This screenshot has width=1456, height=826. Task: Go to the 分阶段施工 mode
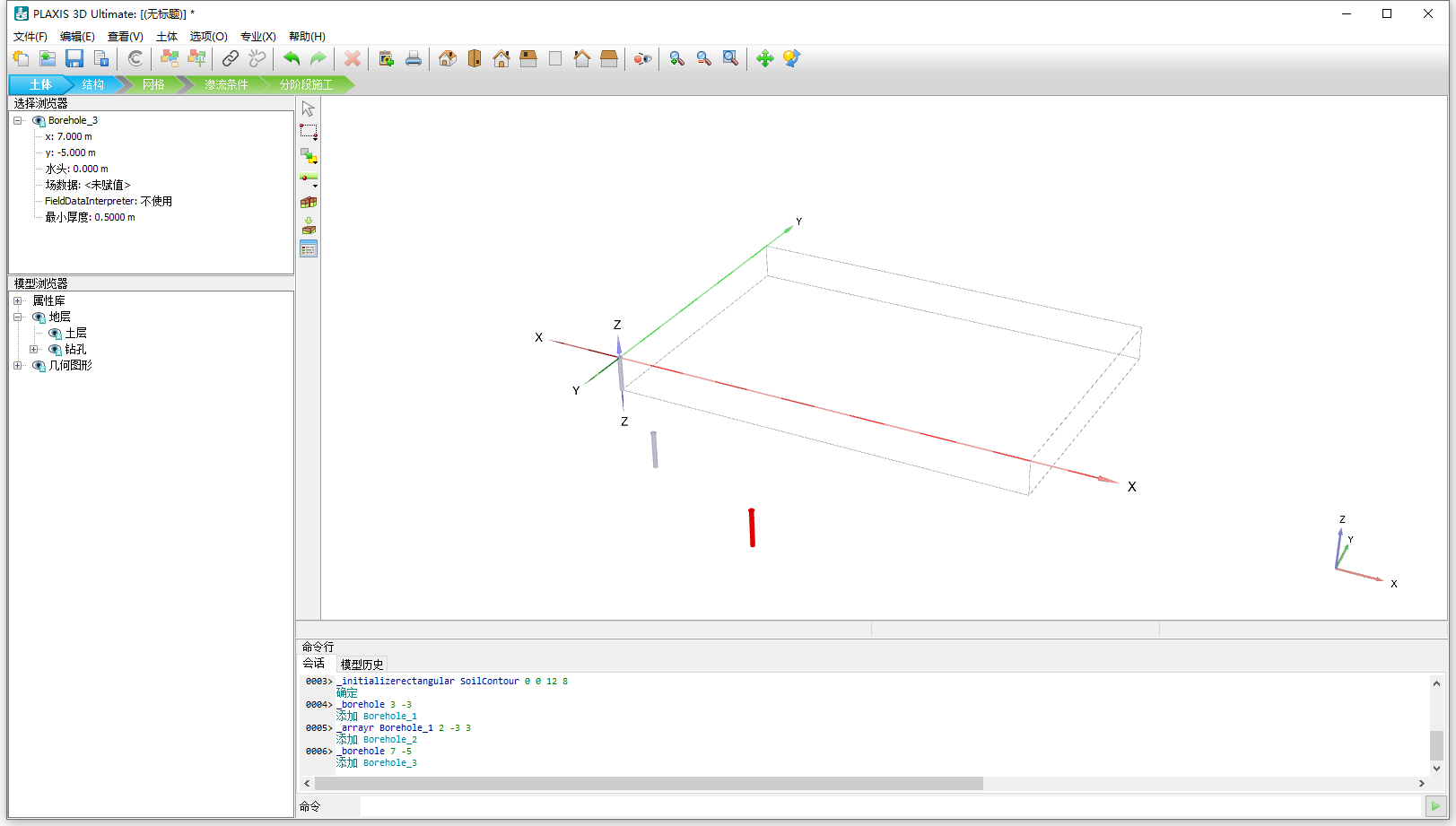tap(306, 84)
